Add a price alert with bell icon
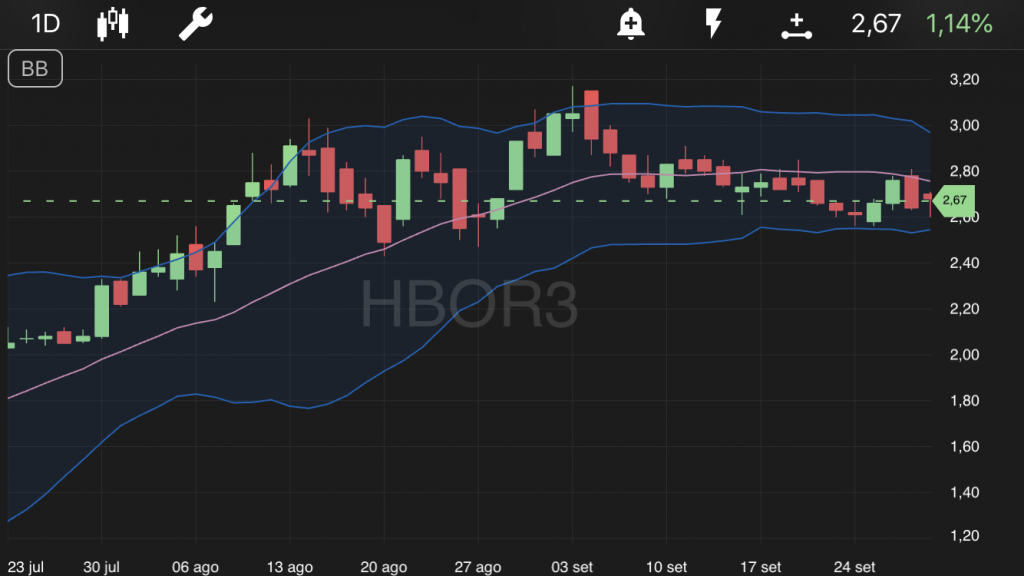The width and height of the screenshot is (1024, 576). [631, 24]
